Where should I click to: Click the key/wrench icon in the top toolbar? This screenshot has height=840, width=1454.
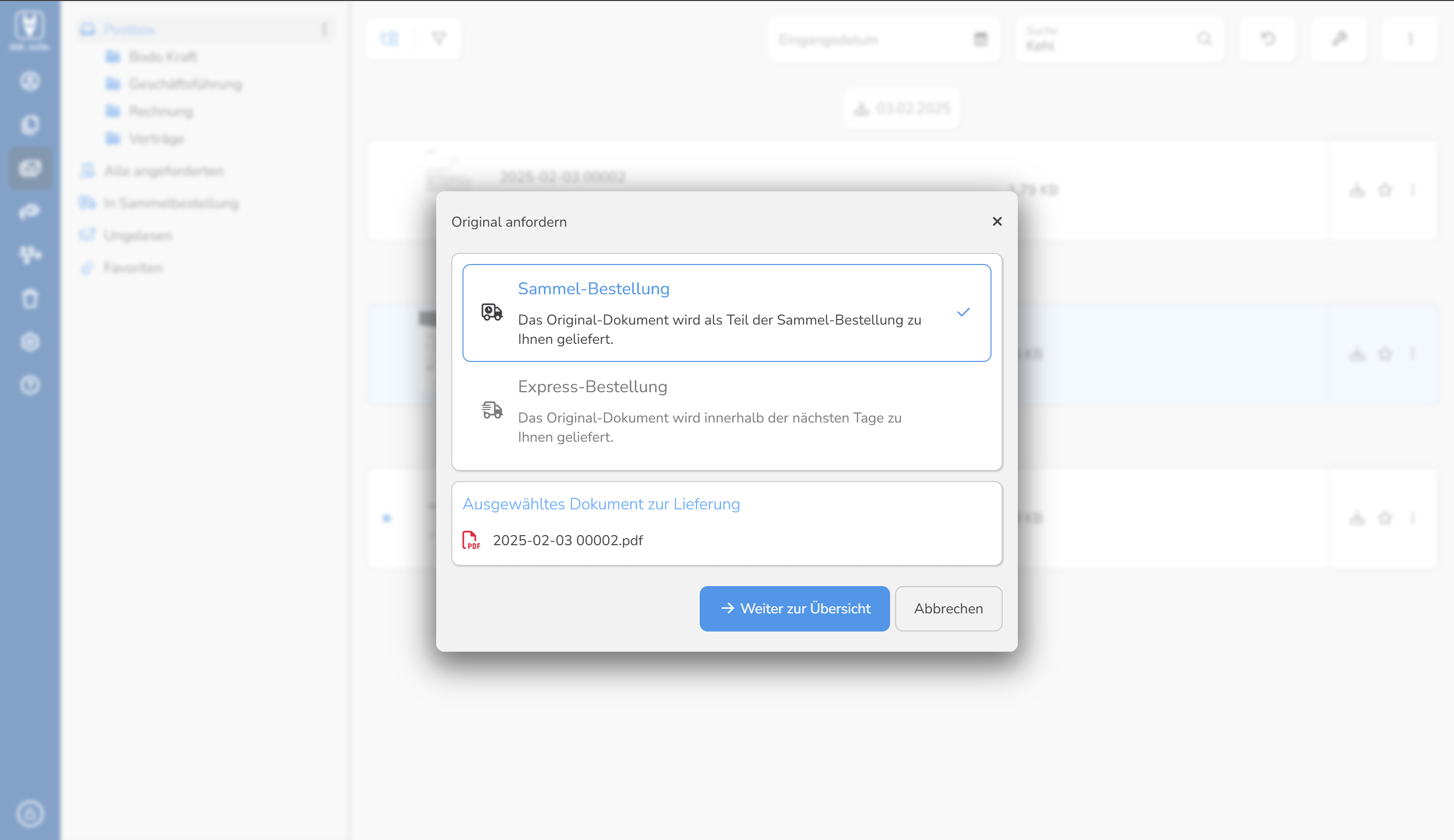[1339, 39]
